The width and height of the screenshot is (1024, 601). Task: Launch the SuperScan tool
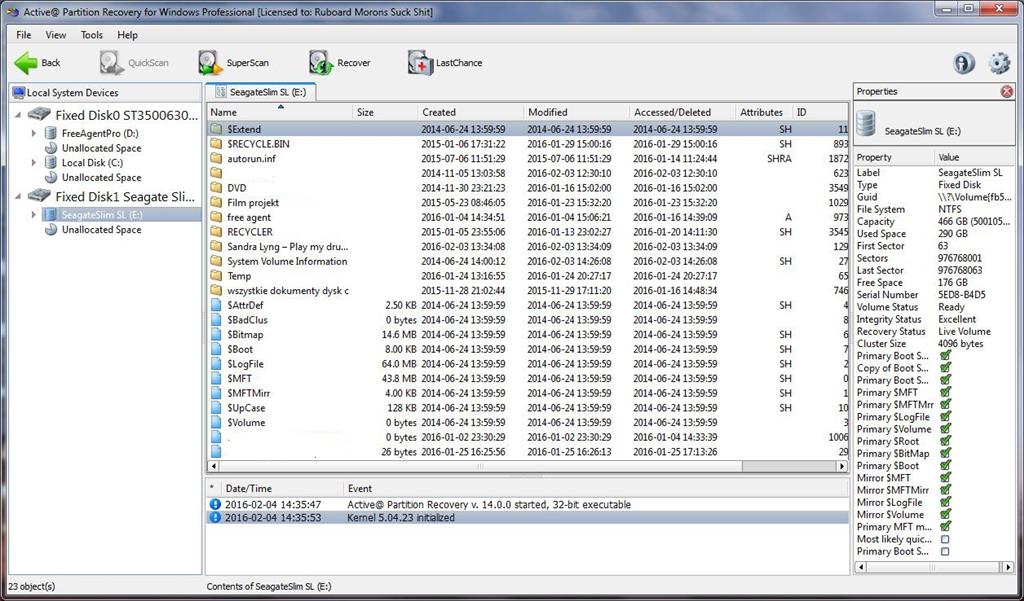(x=233, y=63)
